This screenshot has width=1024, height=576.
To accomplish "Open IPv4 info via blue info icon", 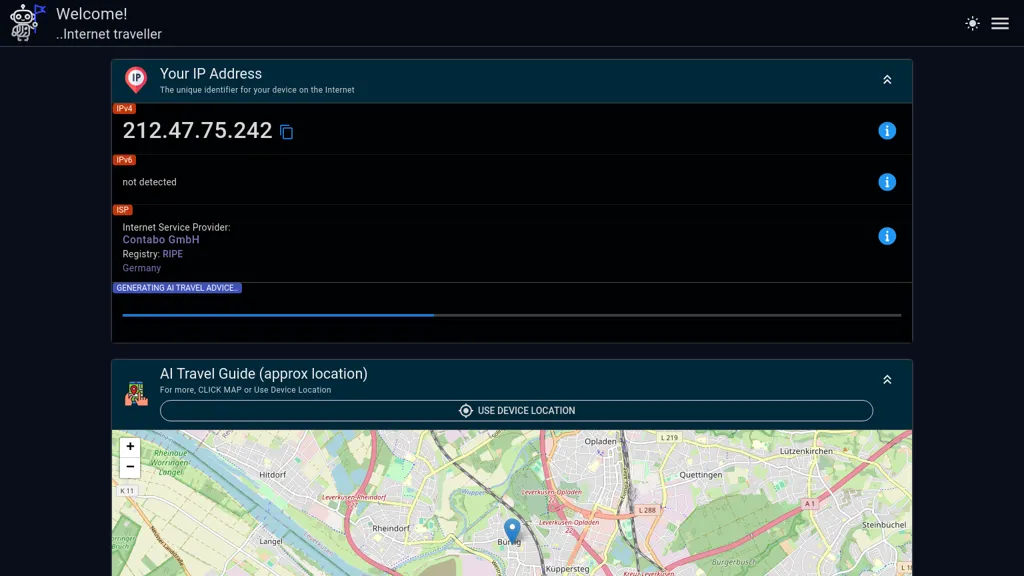I will 887,129.
